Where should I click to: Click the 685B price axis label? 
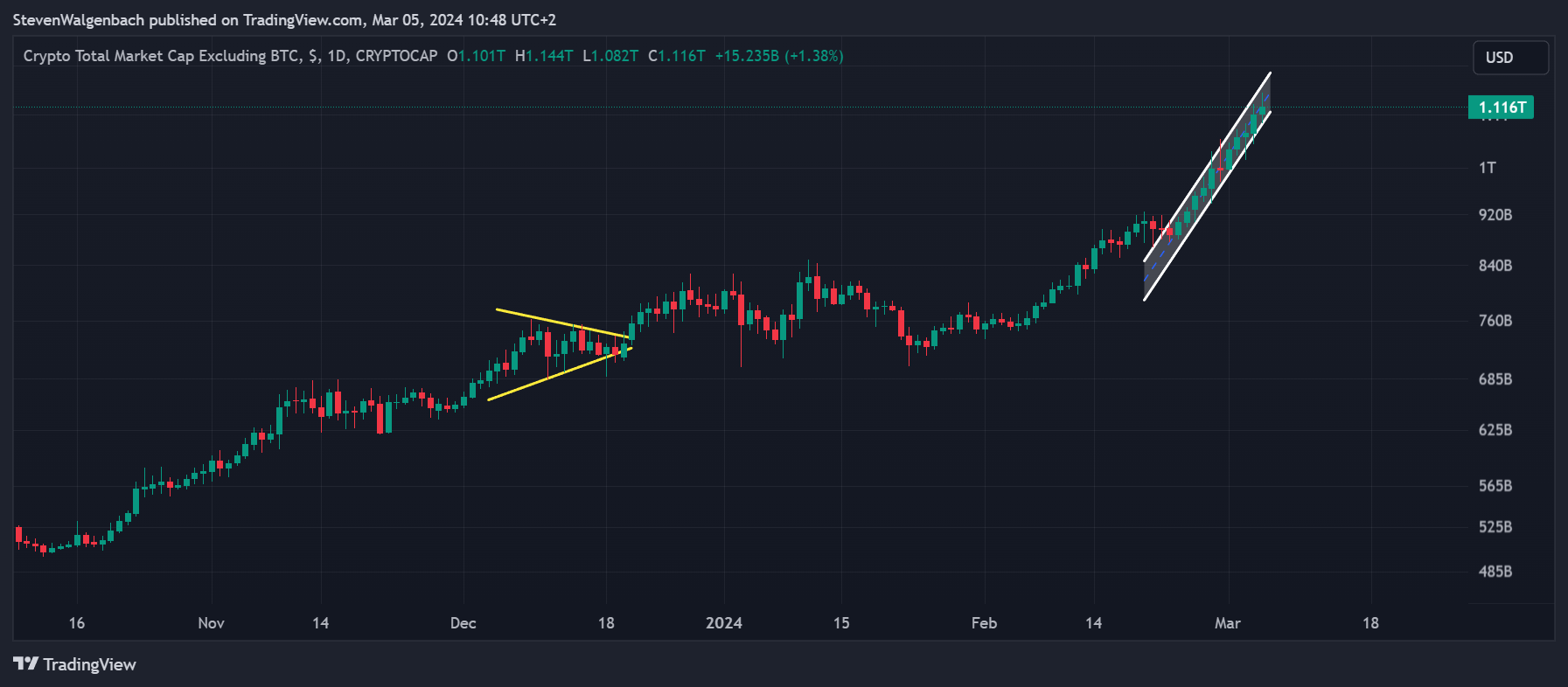point(1495,379)
